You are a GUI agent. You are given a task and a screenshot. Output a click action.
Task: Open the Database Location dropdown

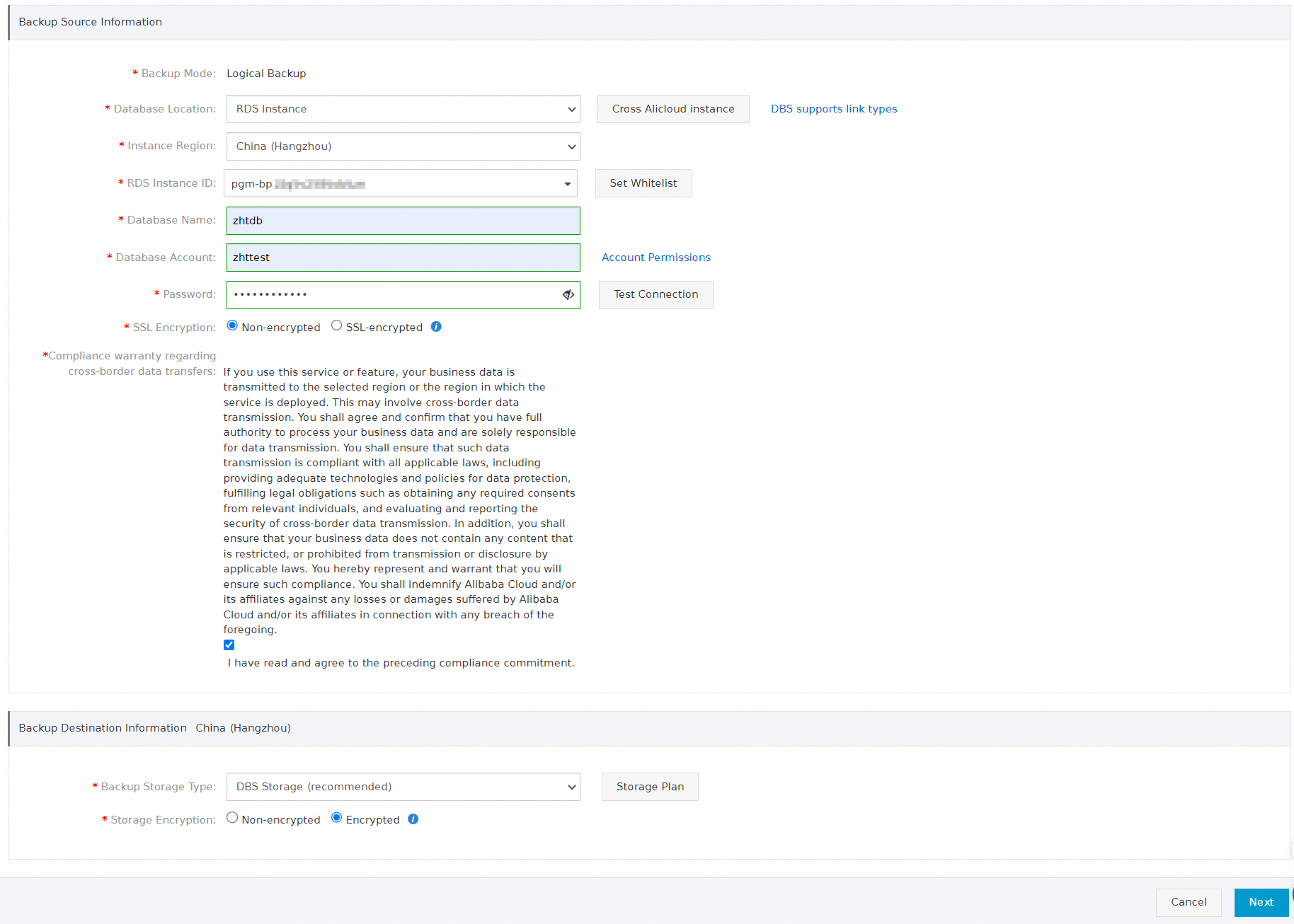pyautogui.click(x=403, y=109)
